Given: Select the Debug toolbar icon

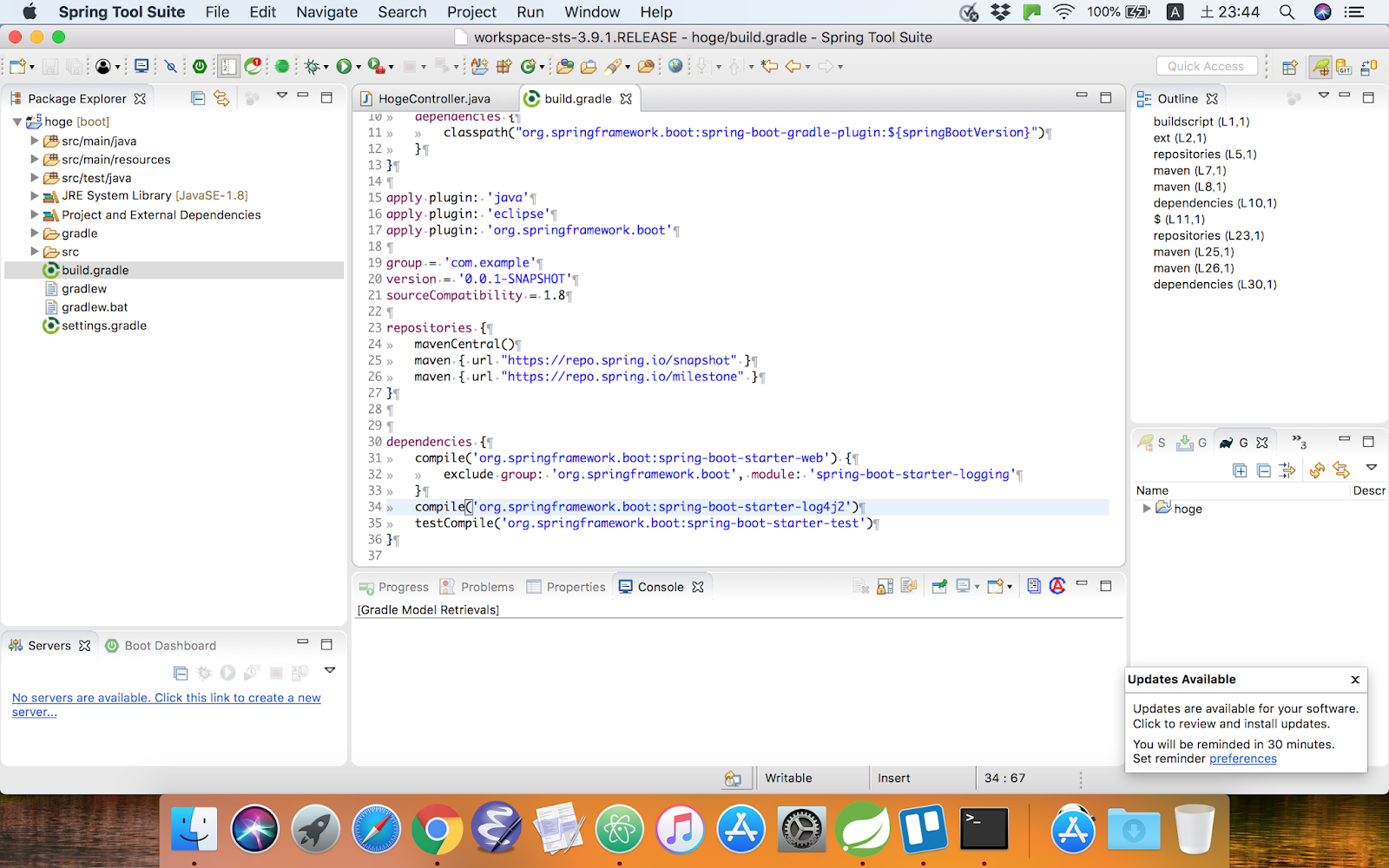Looking at the screenshot, I should coord(311,66).
